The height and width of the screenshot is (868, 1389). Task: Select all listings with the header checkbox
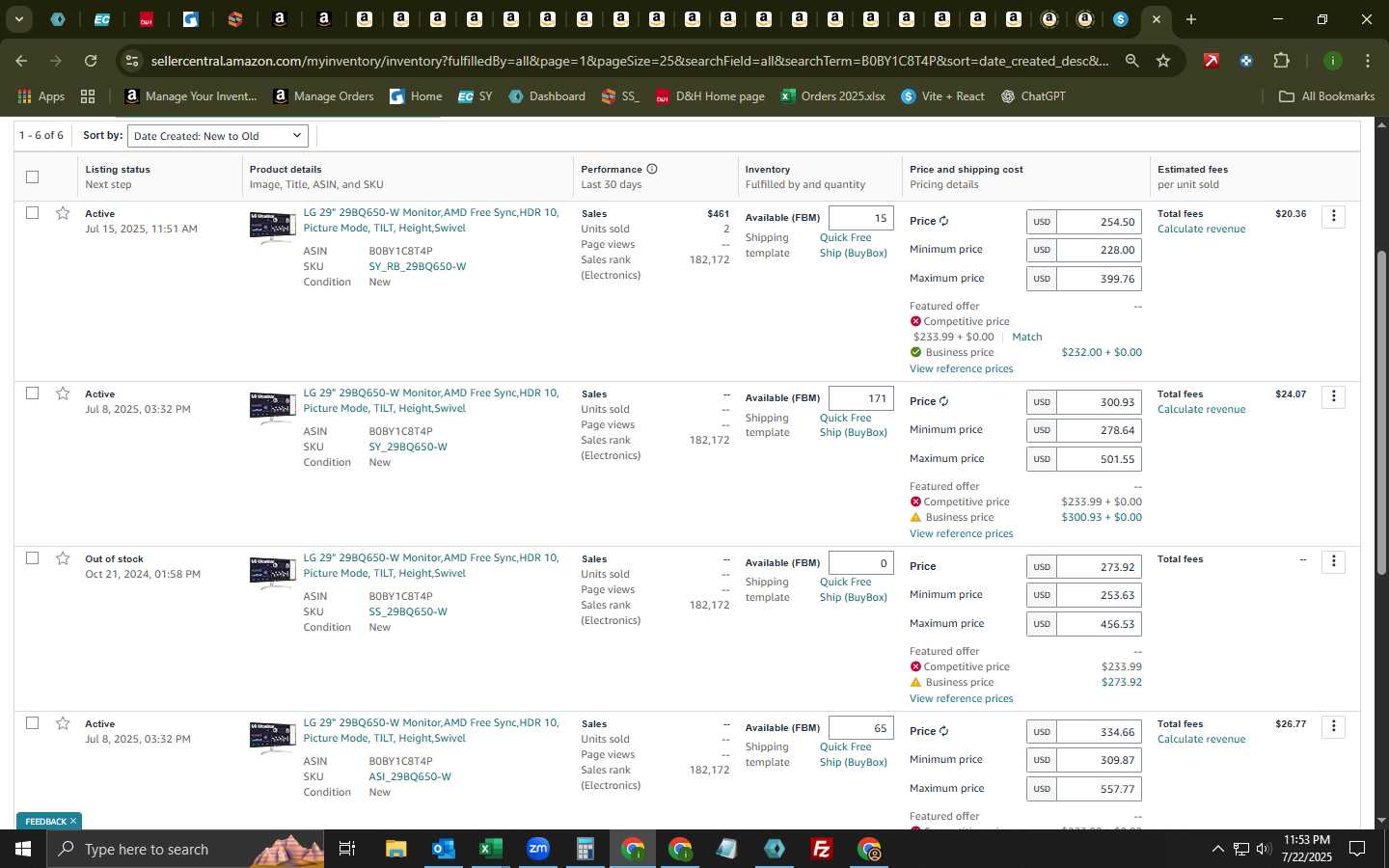coord(33,176)
